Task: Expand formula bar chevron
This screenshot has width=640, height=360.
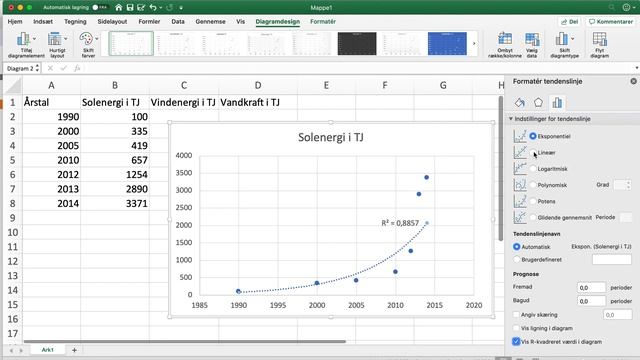Action: (637, 68)
